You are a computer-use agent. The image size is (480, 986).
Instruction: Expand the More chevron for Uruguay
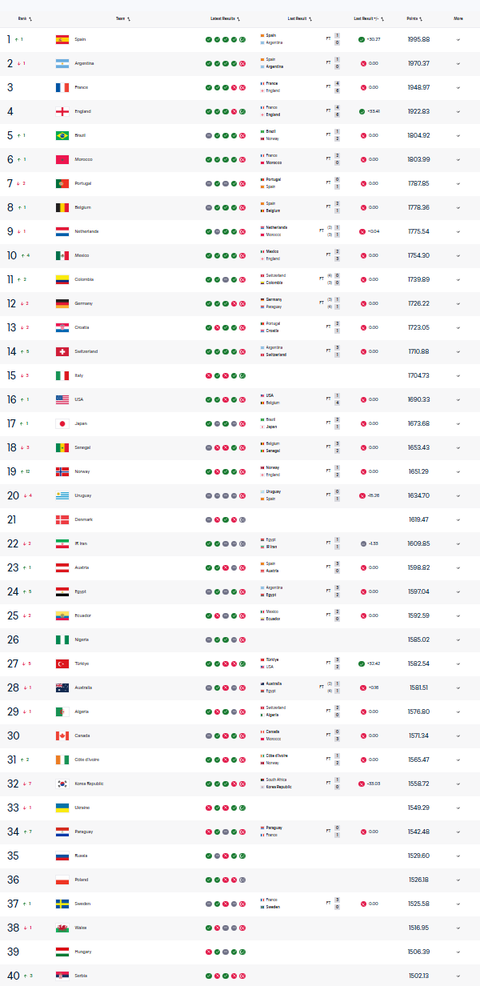pos(458,496)
